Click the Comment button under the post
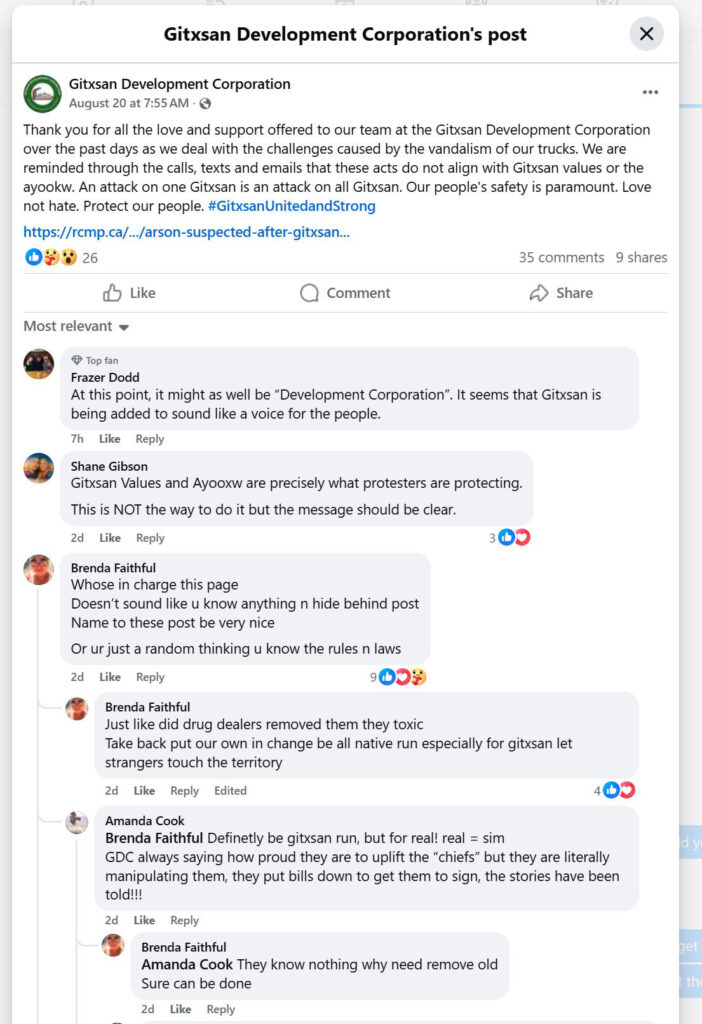 coord(345,293)
